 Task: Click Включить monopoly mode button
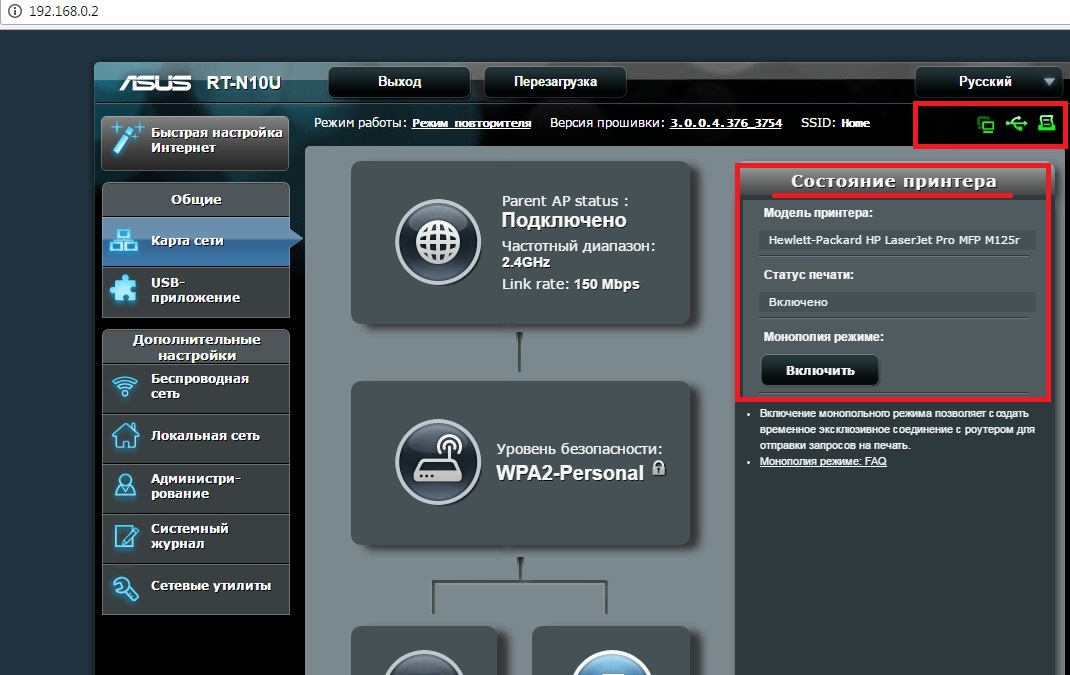coord(820,371)
